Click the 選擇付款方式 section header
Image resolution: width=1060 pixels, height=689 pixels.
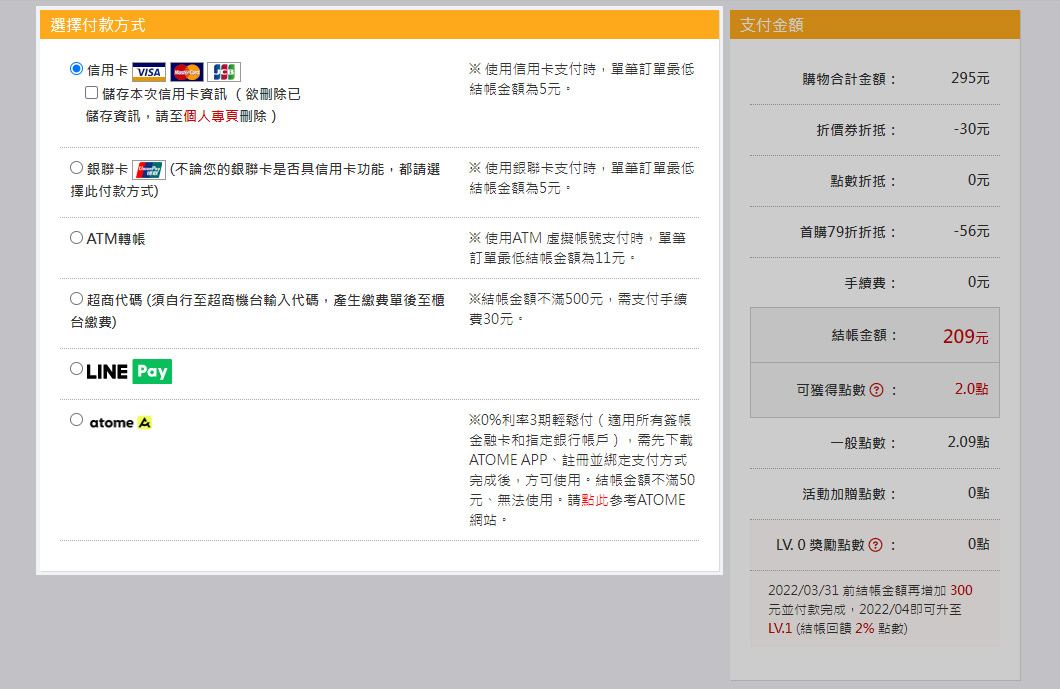click(x=98, y=25)
